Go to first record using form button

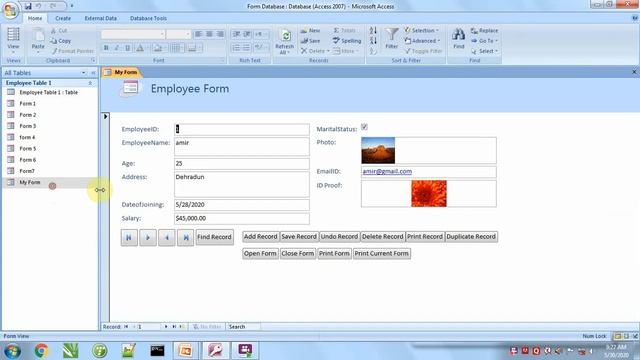point(129,238)
